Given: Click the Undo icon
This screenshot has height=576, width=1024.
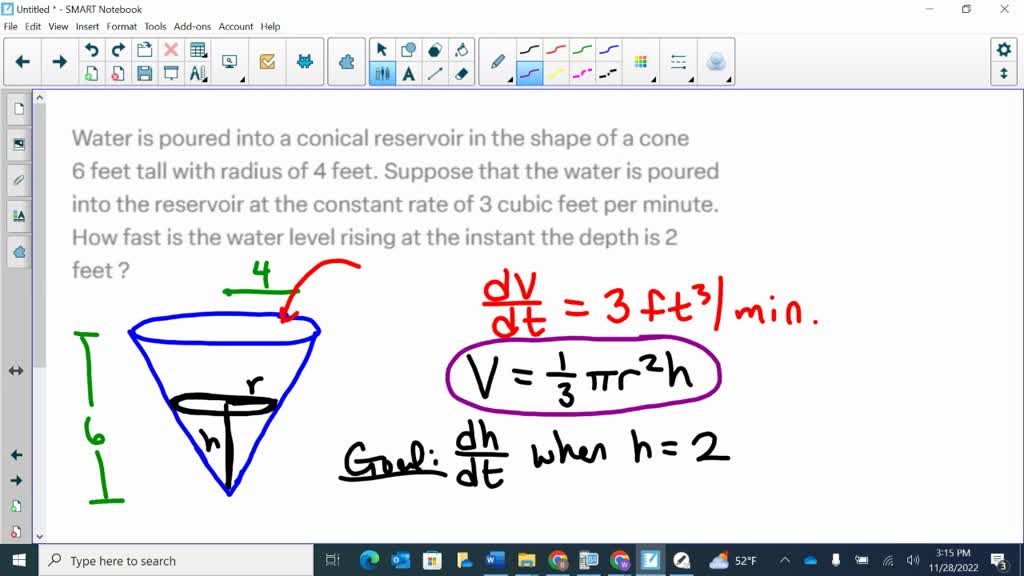Looking at the screenshot, I should 92,49.
